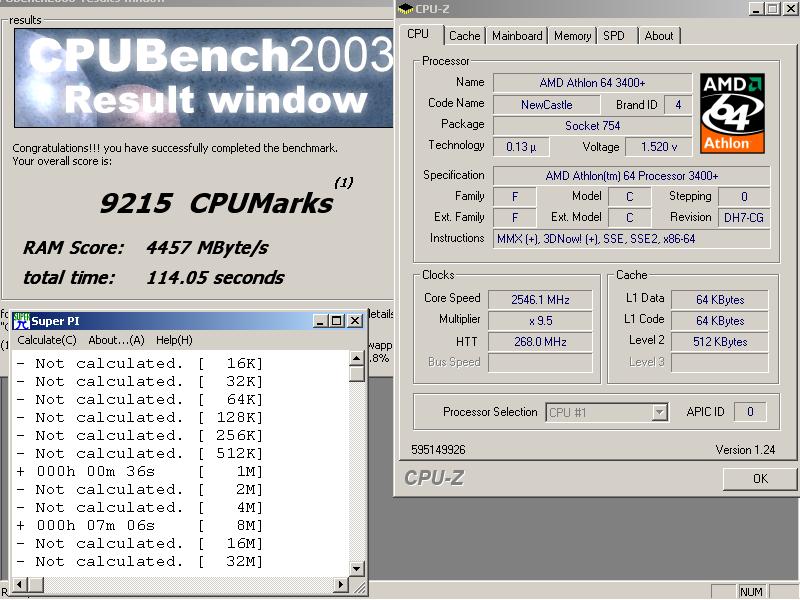Click the Super PI window resize grip
Viewport: 800px width, 600px height.
[359, 587]
